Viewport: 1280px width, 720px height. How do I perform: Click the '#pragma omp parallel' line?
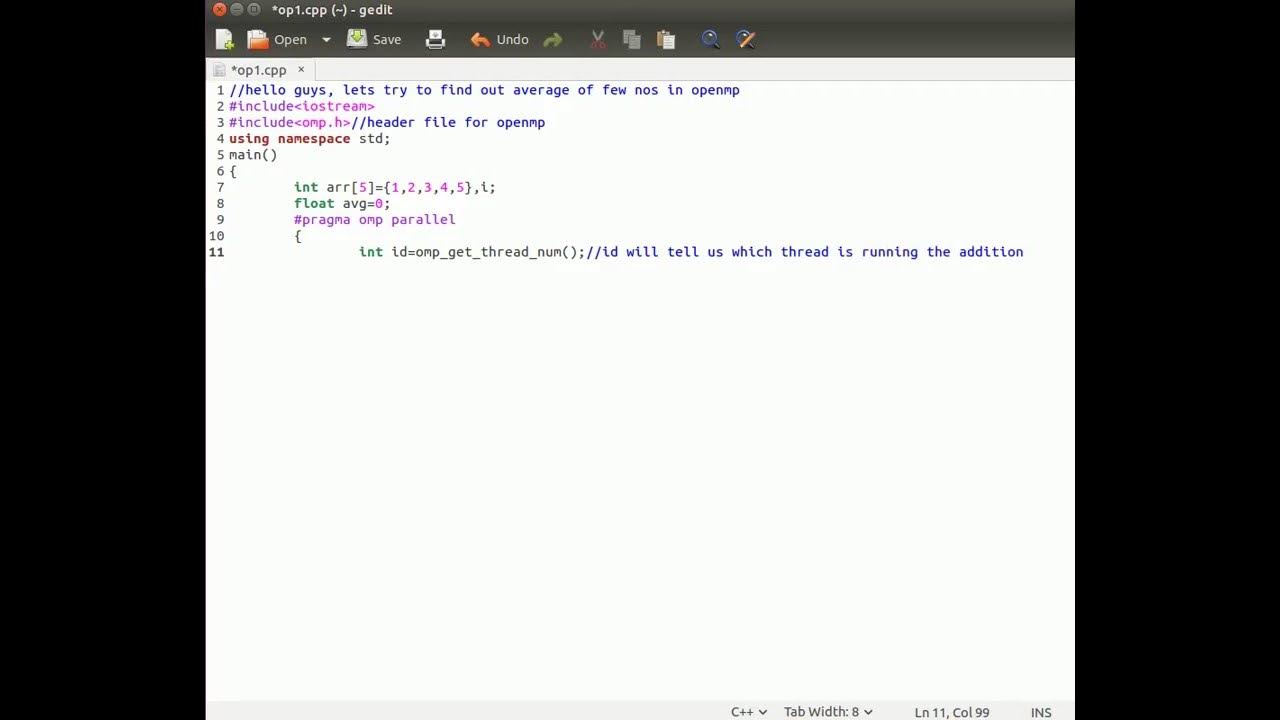pos(374,219)
